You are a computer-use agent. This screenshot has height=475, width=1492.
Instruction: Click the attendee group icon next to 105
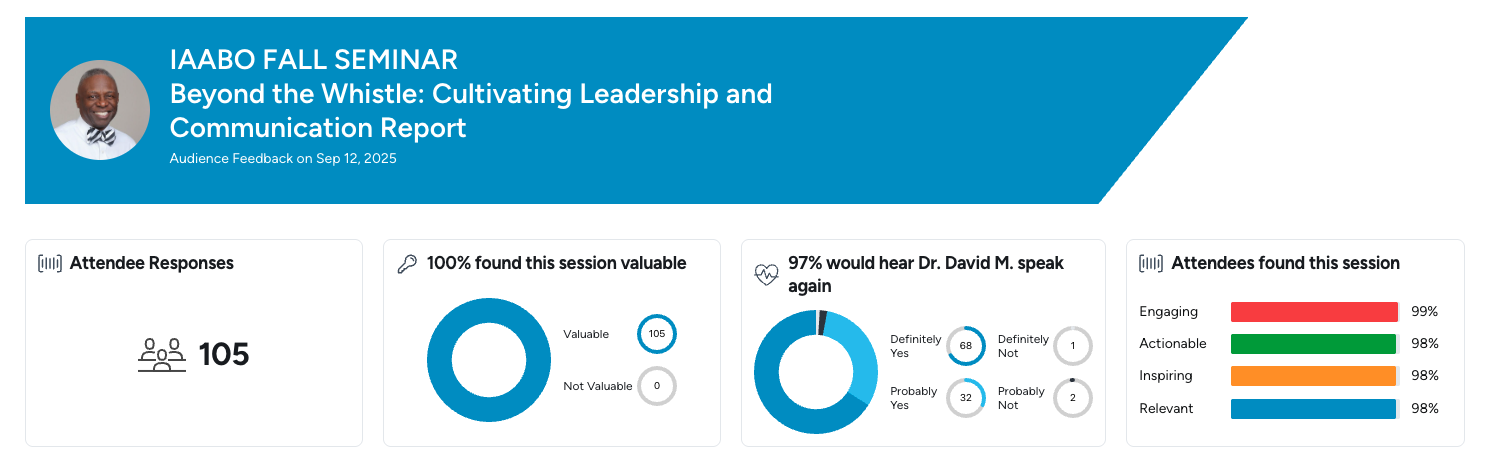(162, 355)
